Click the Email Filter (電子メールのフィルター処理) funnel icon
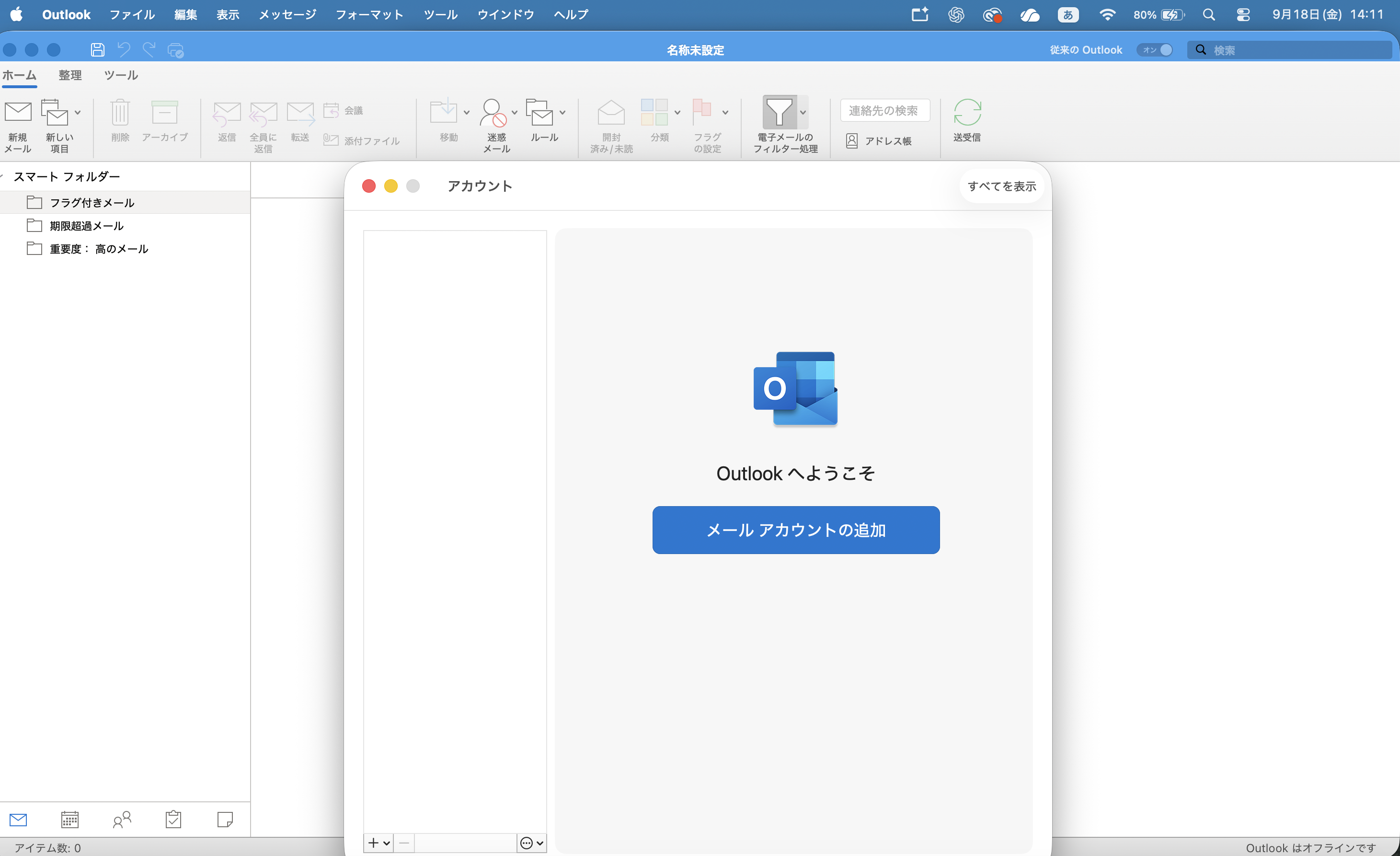 [x=779, y=112]
